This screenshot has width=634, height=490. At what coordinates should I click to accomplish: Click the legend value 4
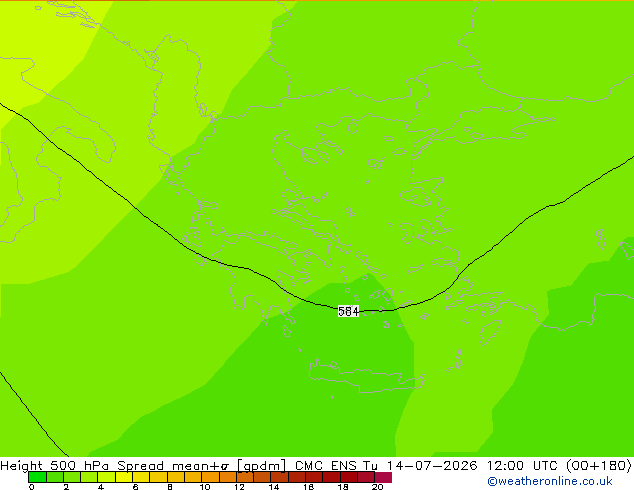tap(101, 487)
